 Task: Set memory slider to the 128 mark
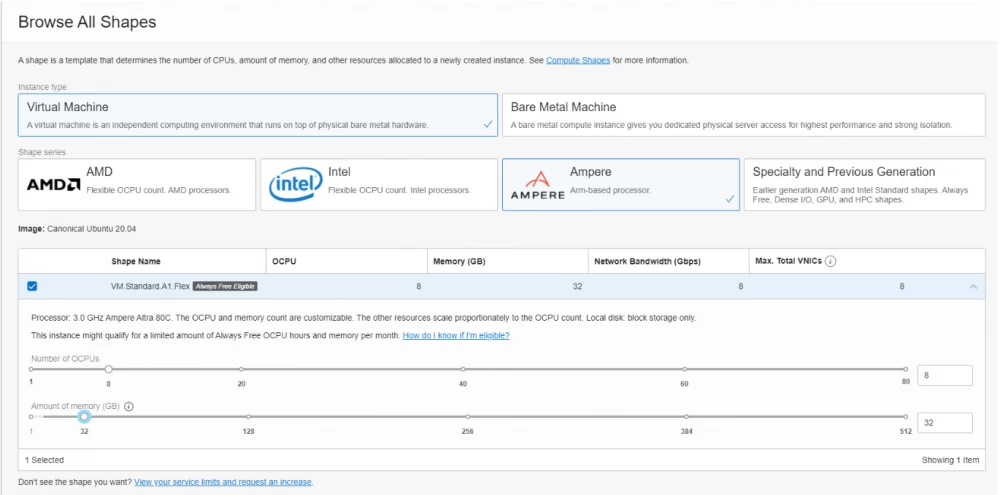pyautogui.click(x=249, y=417)
